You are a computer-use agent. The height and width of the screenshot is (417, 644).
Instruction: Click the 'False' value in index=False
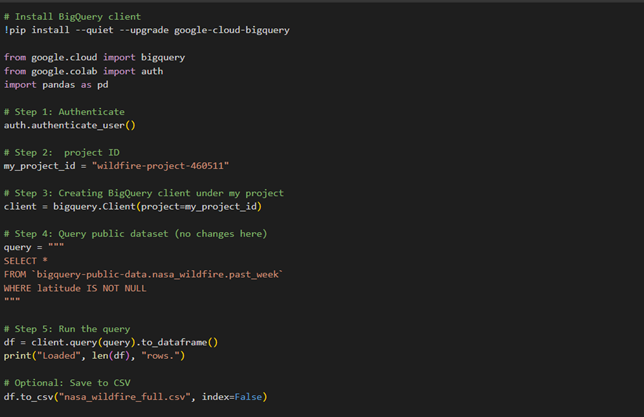[x=248, y=397]
